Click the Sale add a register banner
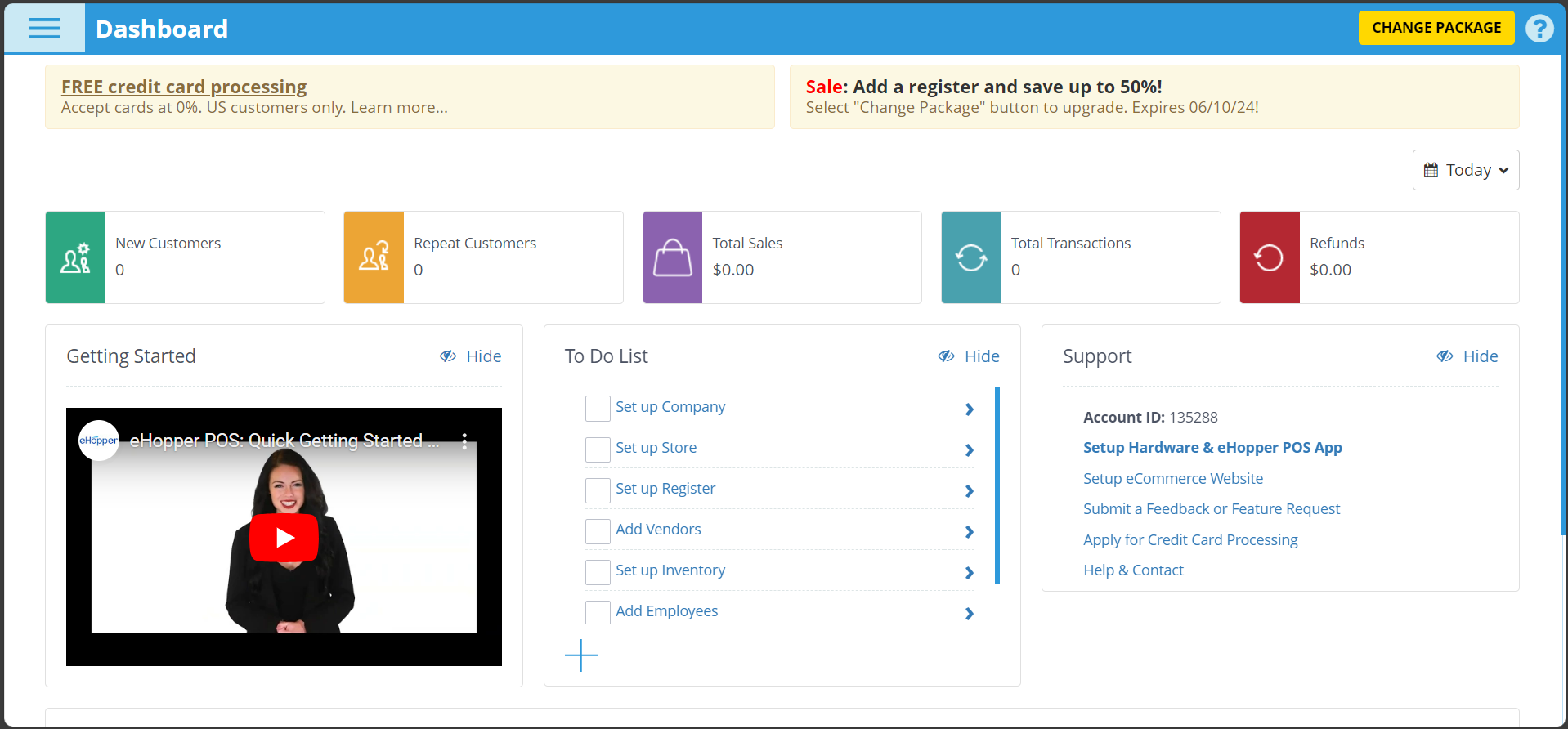 [x=1154, y=96]
